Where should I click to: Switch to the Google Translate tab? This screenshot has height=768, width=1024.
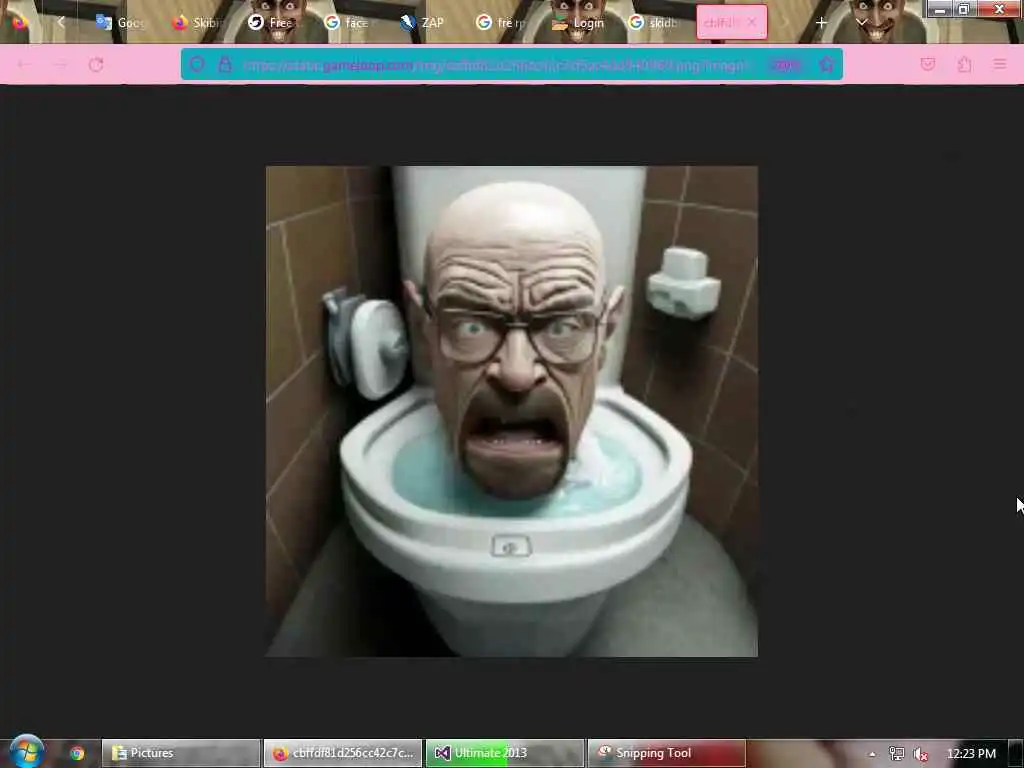[119, 22]
